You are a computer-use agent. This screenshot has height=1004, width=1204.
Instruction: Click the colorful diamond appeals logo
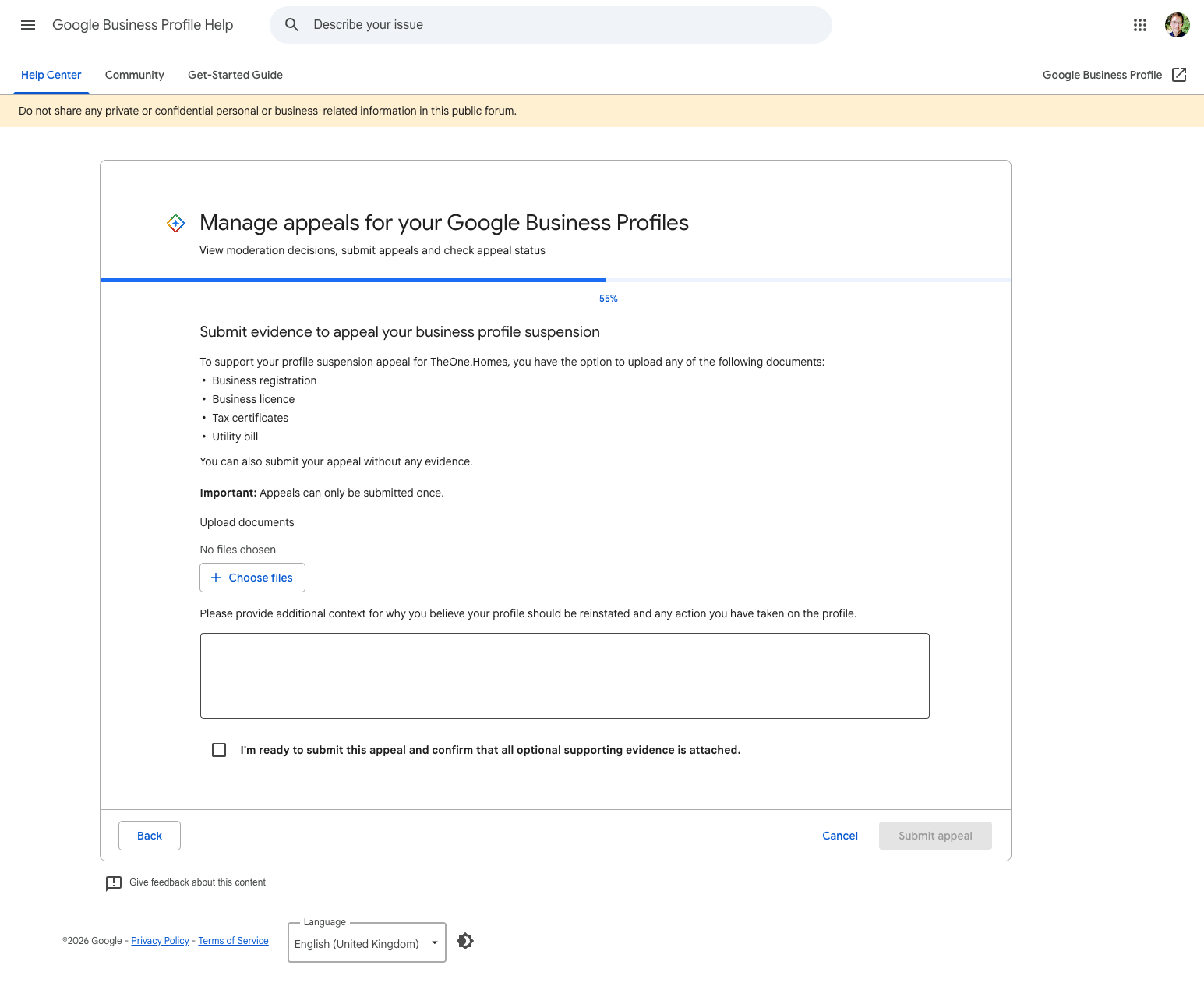(176, 224)
